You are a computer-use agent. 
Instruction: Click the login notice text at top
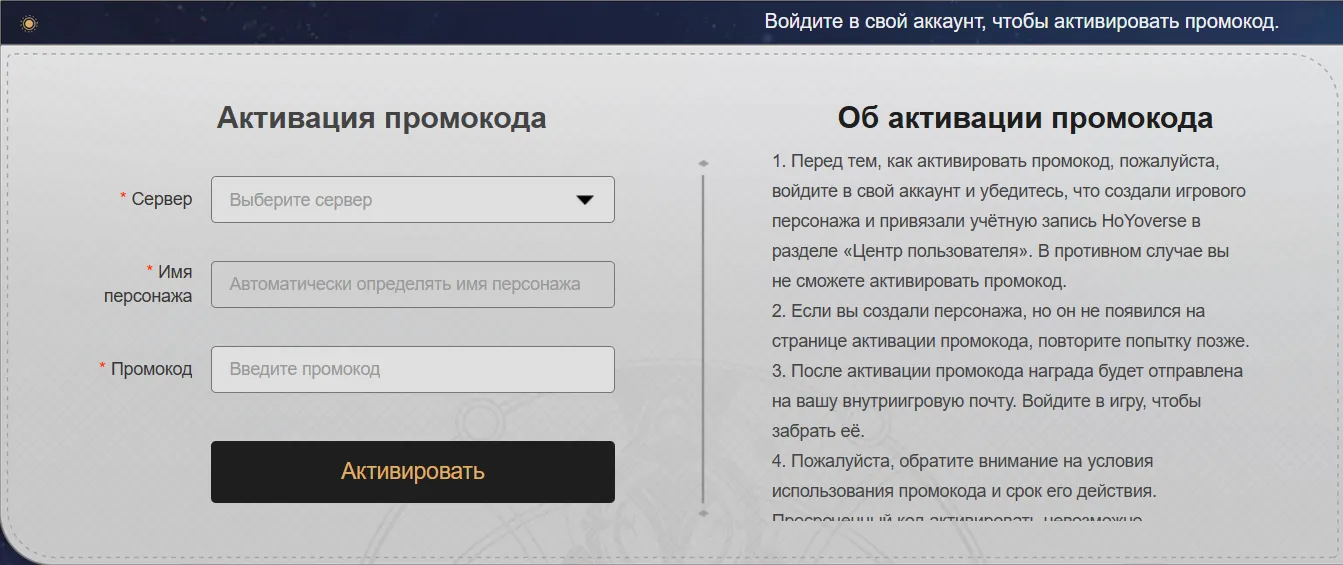point(1022,21)
